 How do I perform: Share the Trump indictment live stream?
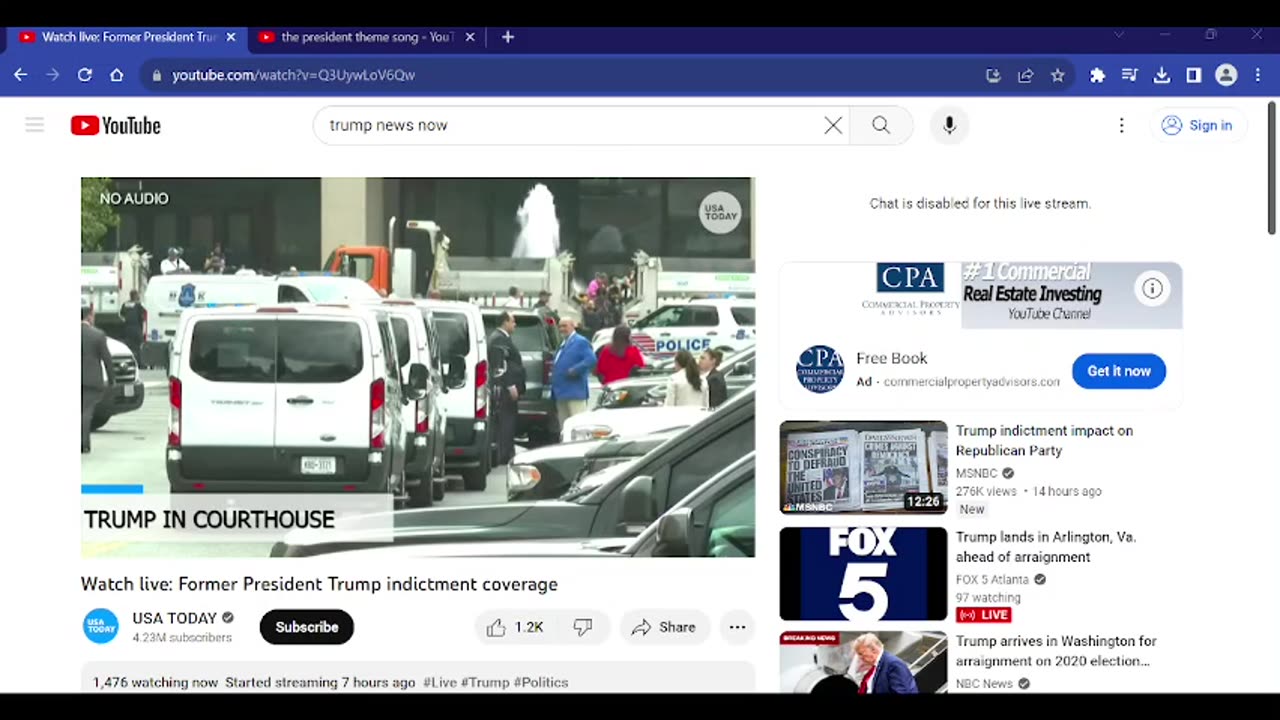[663, 627]
